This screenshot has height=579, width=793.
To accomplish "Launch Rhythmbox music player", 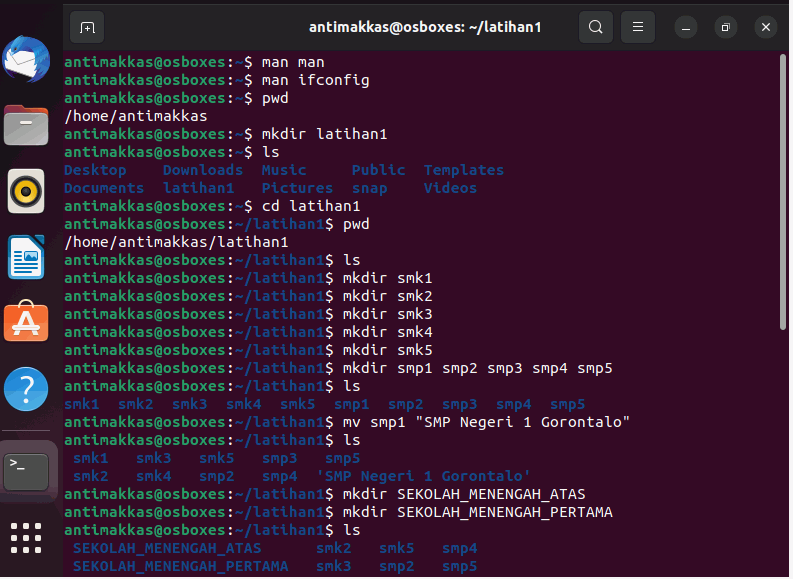I will pos(26,192).
